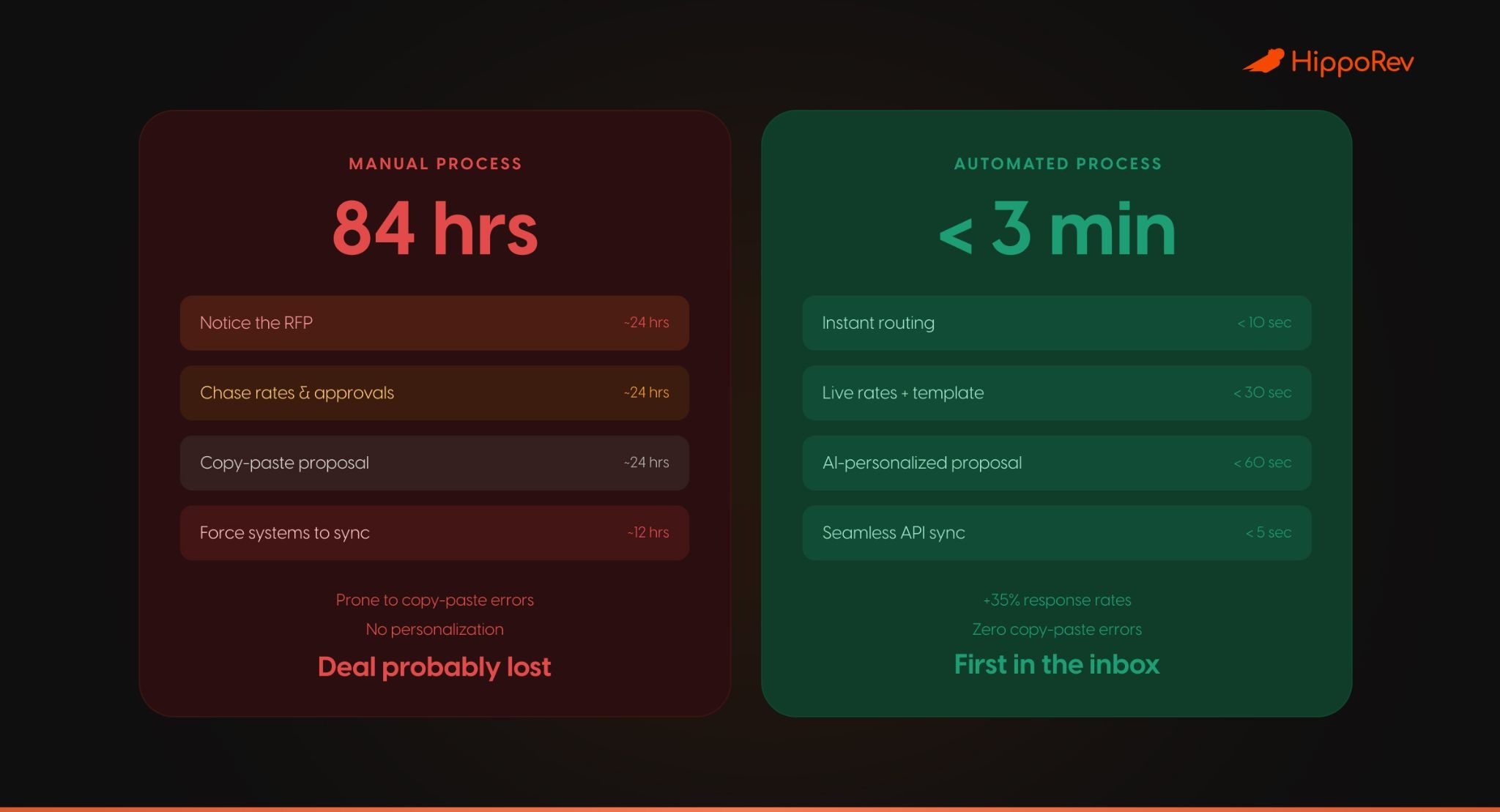Click the orange bar at slide bottom

pyautogui.click(x=750, y=808)
